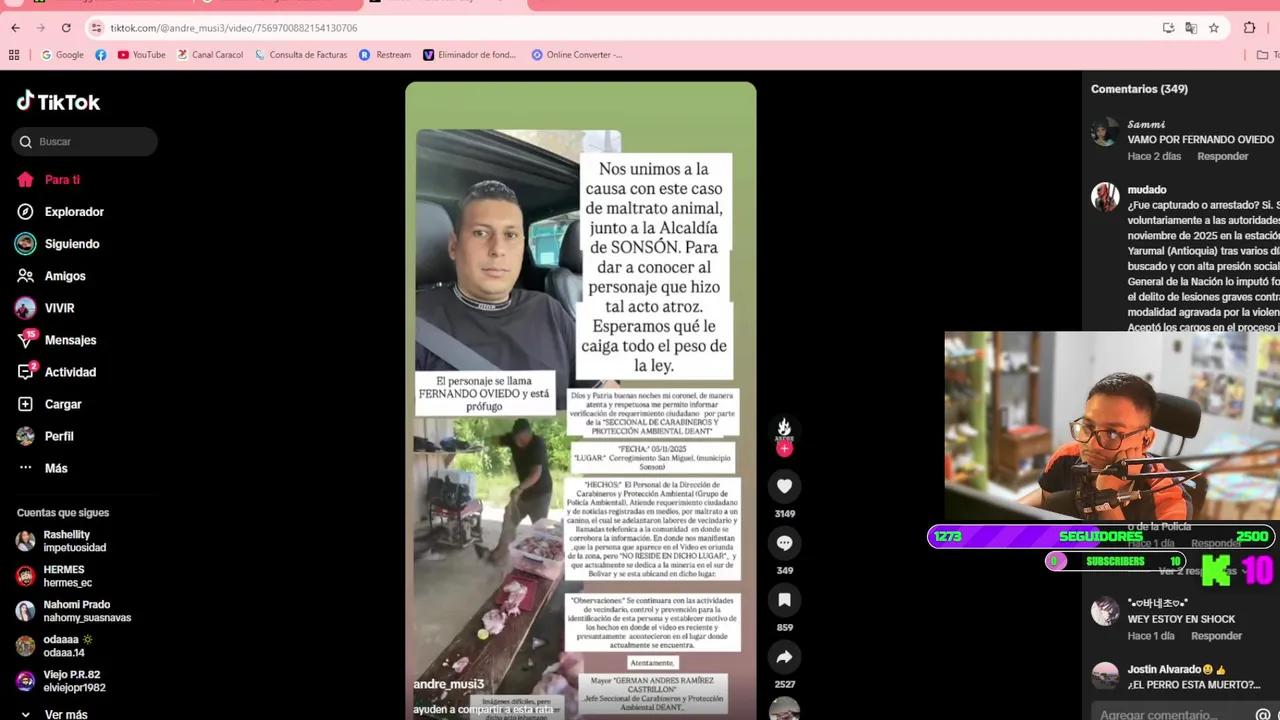Bookmark page with star icon

(1214, 28)
